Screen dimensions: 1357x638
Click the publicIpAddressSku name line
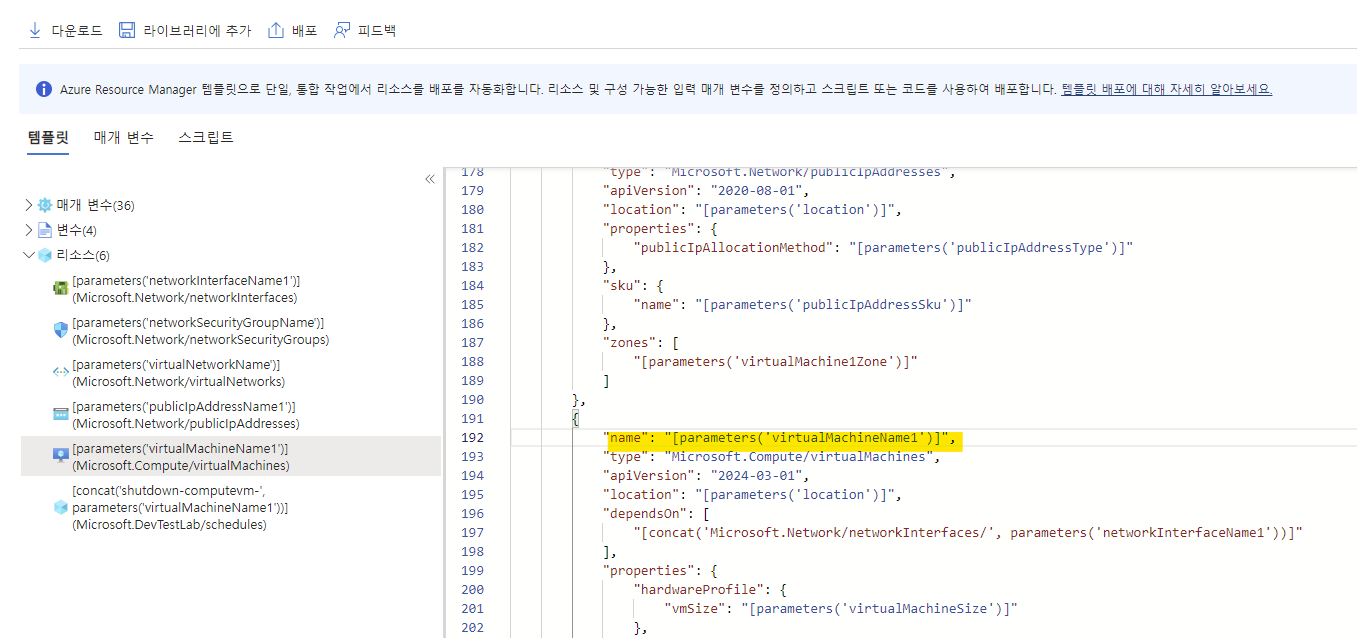803,304
